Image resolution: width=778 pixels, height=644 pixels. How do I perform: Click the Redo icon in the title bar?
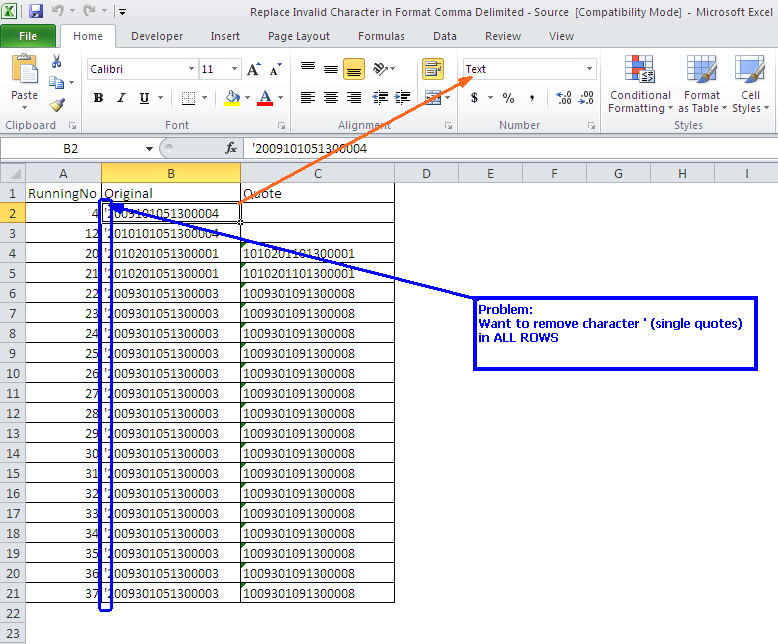[x=89, y=11]
